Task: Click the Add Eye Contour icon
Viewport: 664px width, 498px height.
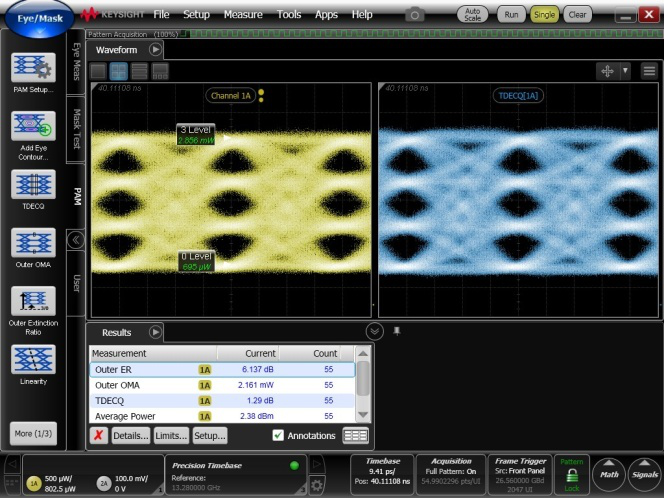Action: 32,127
